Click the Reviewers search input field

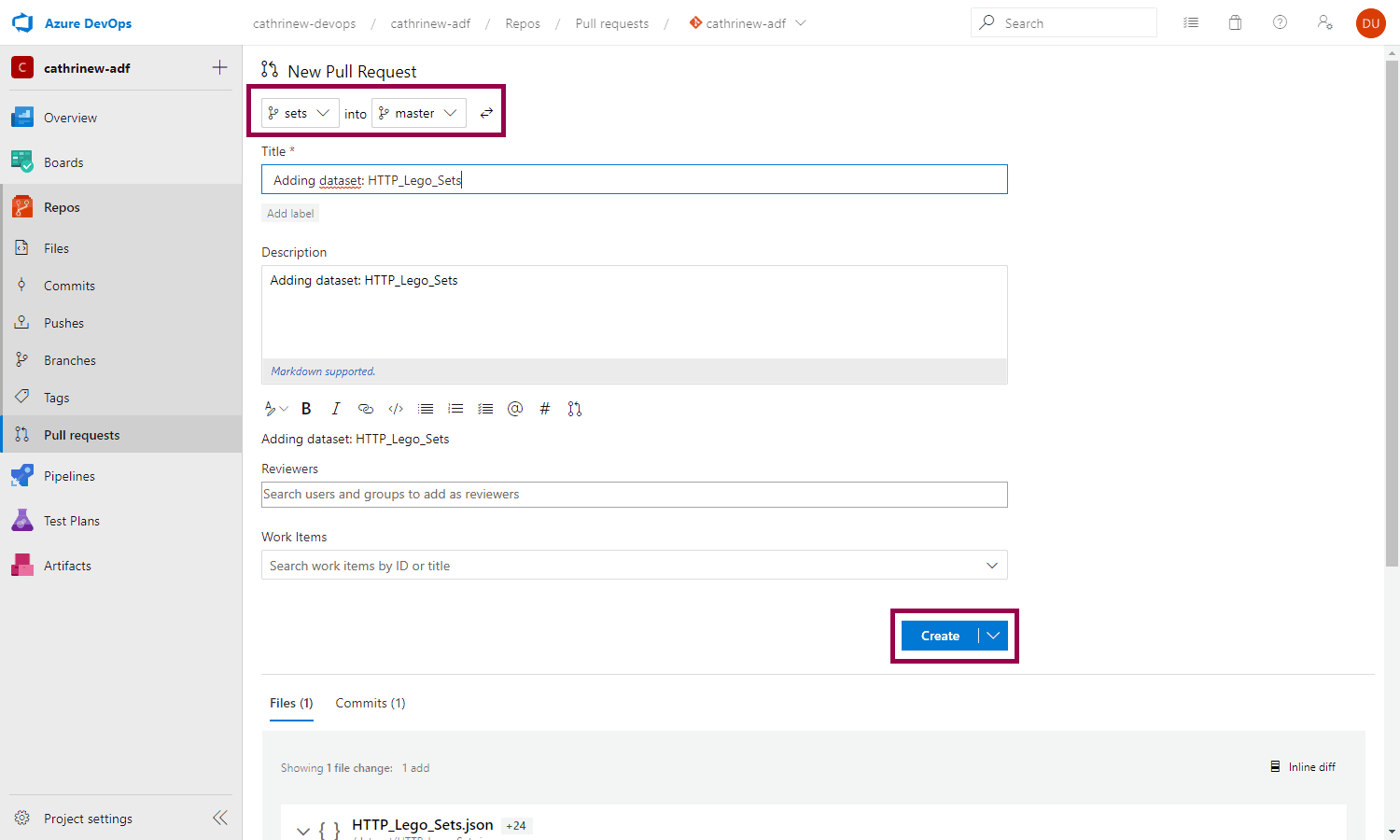(634, 495)
